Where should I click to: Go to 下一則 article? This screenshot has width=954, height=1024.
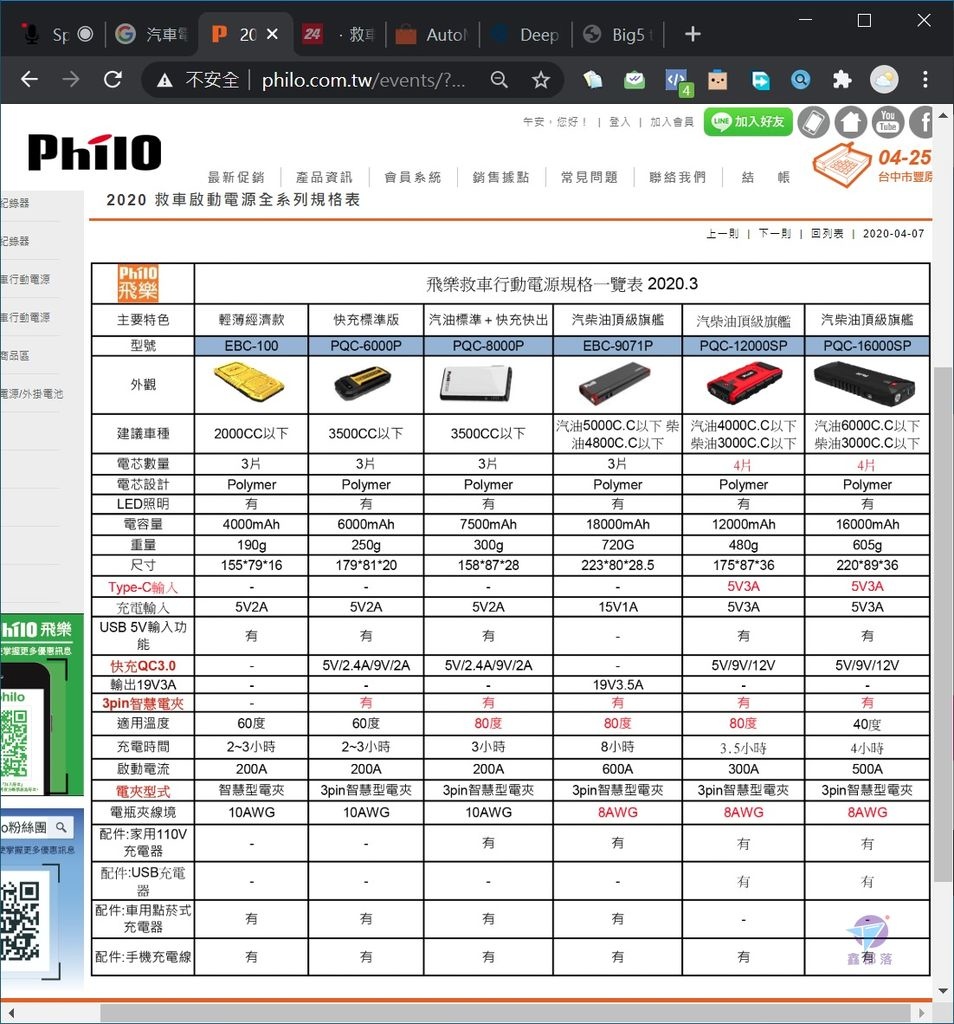774,234
